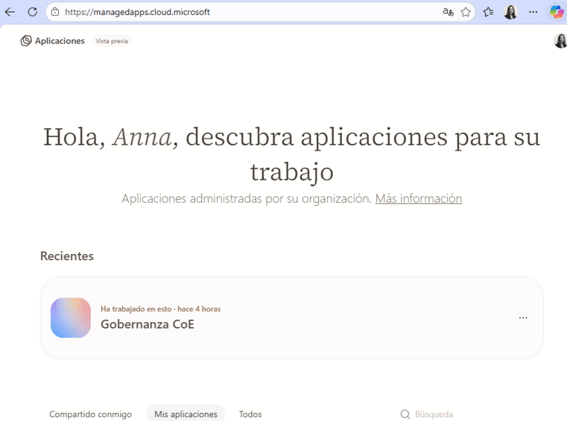
Task: Click the search magnifier icon
Action: (x=405, y=414)
